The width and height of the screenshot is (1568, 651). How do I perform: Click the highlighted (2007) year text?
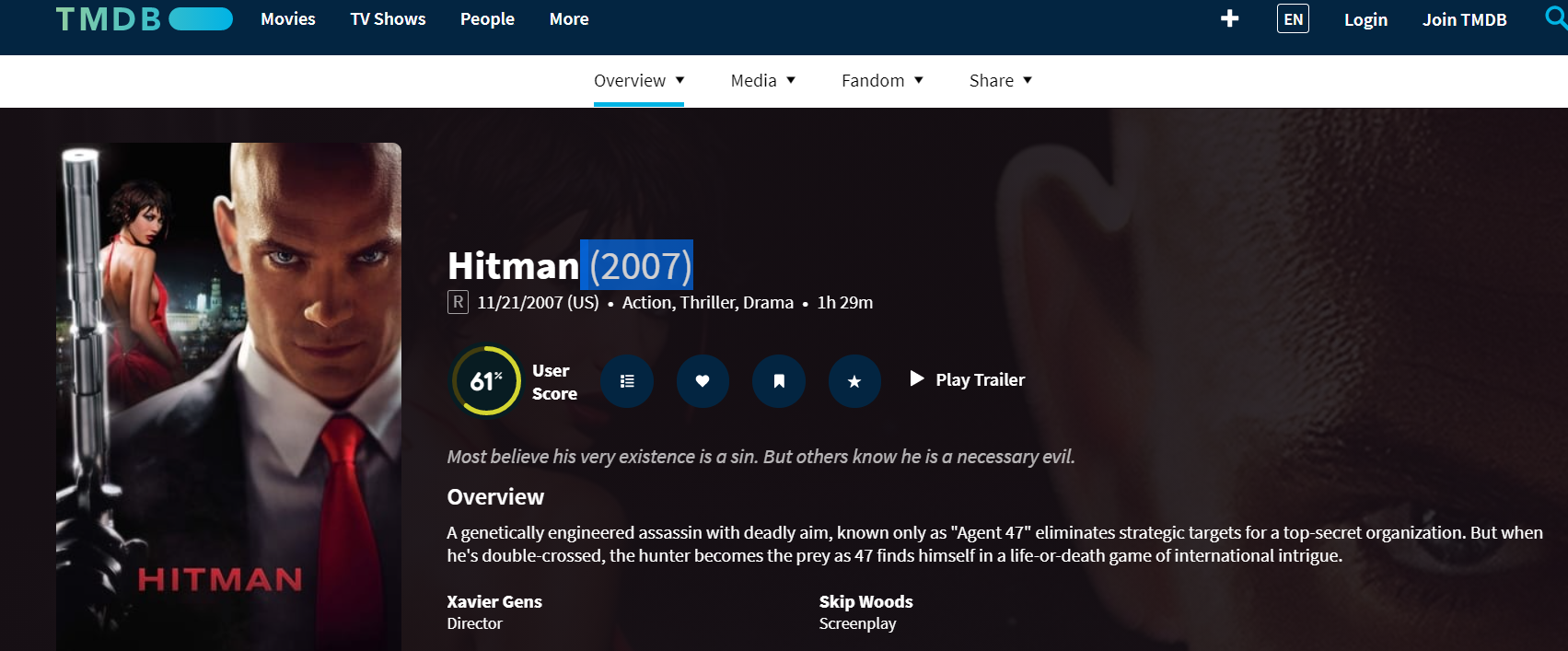[640, 266]
